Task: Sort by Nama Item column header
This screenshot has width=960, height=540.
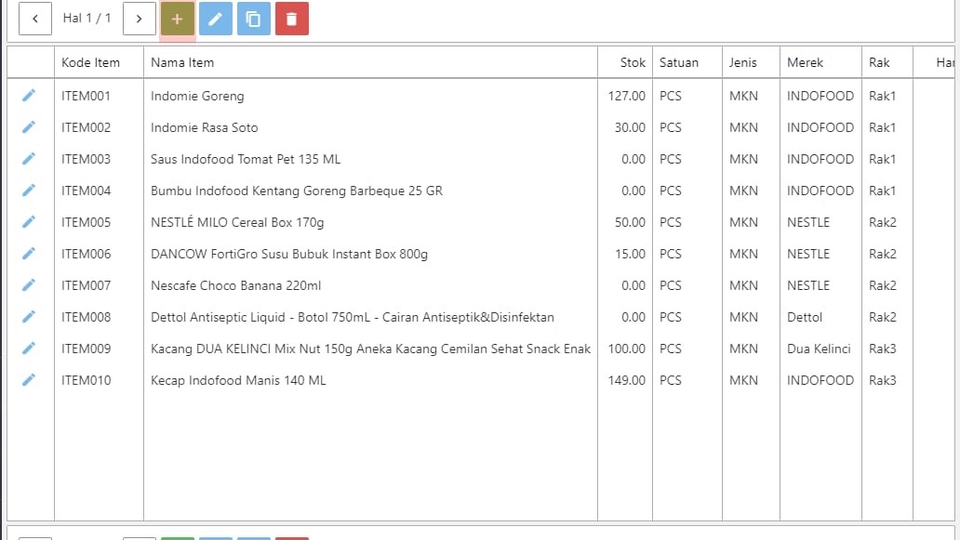Action: click(182, 62)
